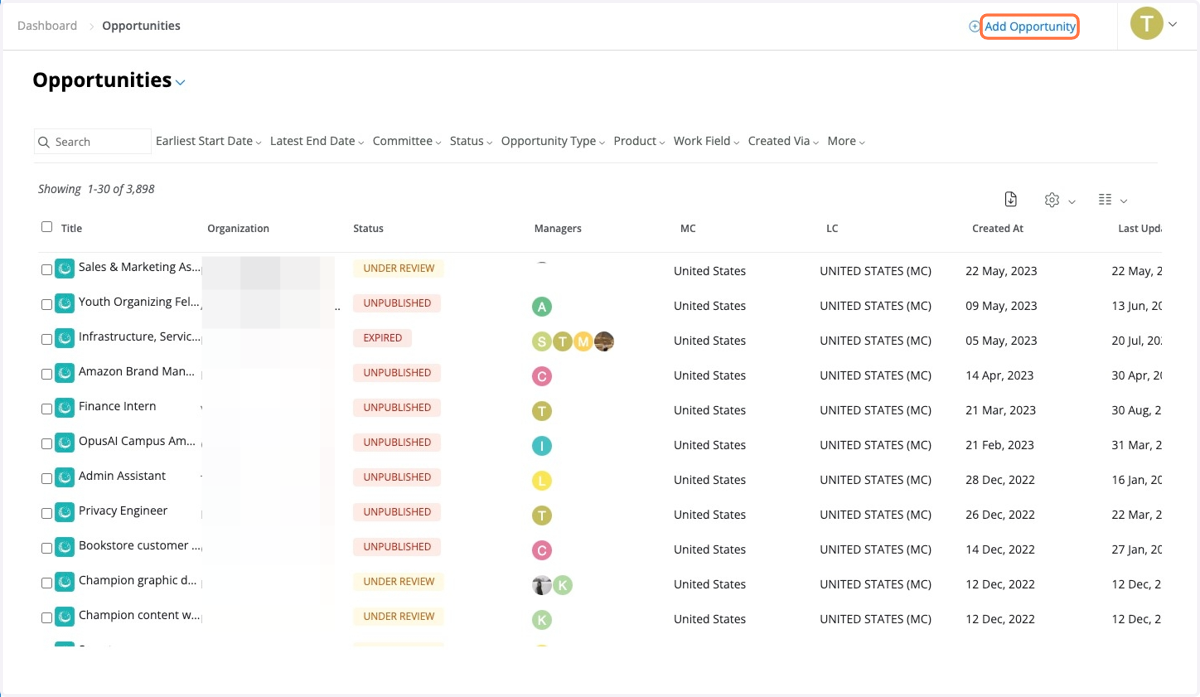Check the Amazon Brand Man... row checkbox
The height and width of the screenshot is (697, 1200).
pos(47,374)
